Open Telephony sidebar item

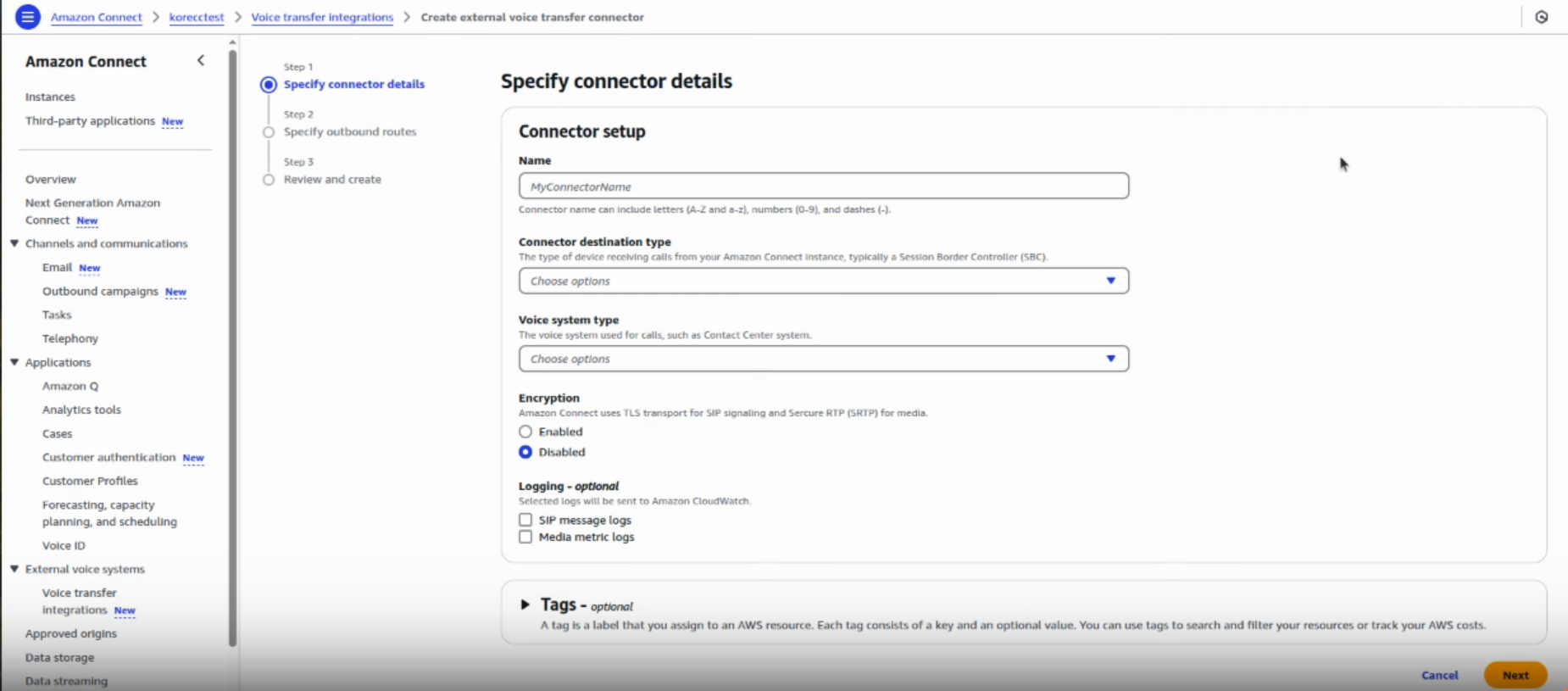tap(70, 338)
